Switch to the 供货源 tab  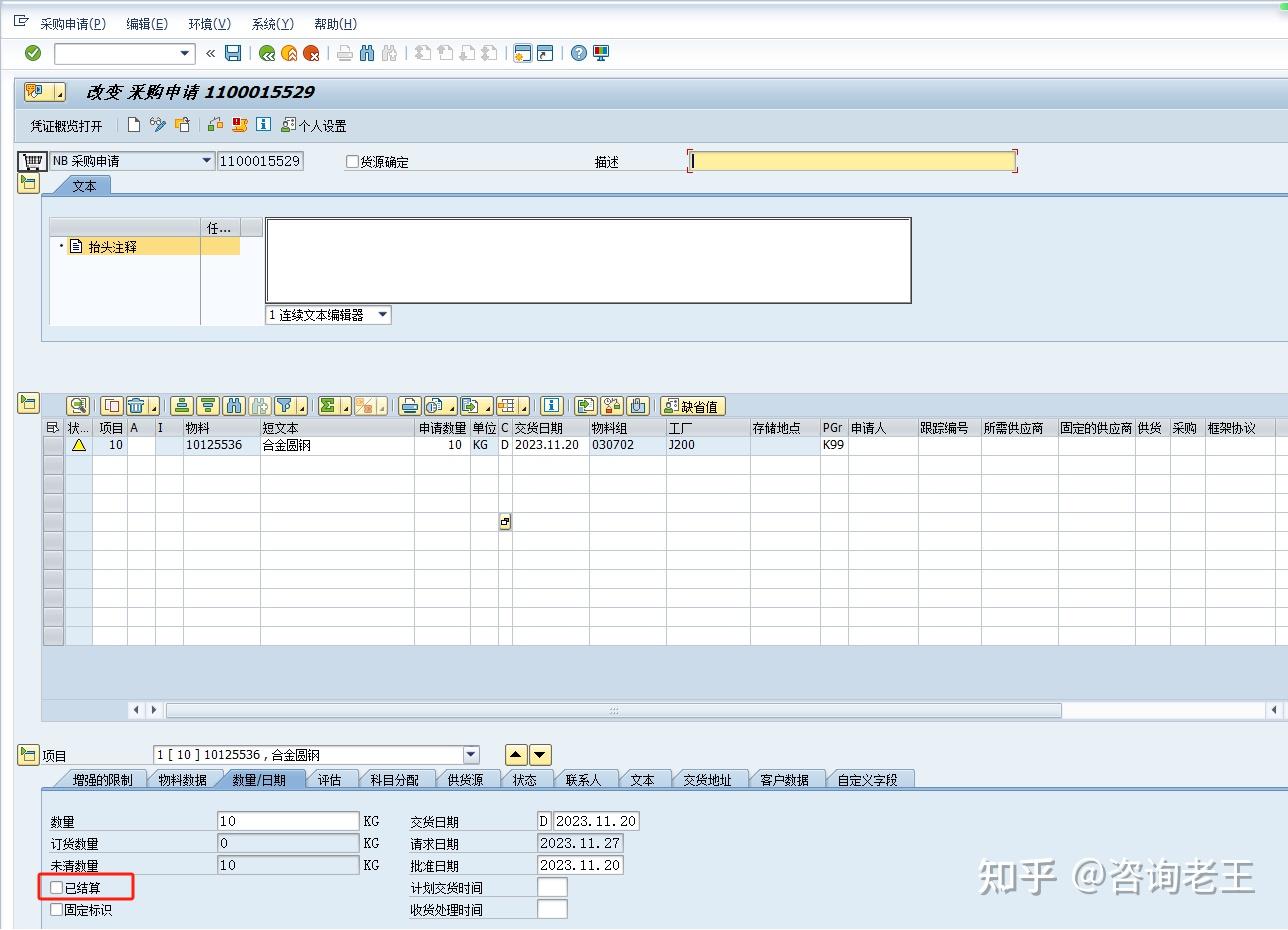465,780
